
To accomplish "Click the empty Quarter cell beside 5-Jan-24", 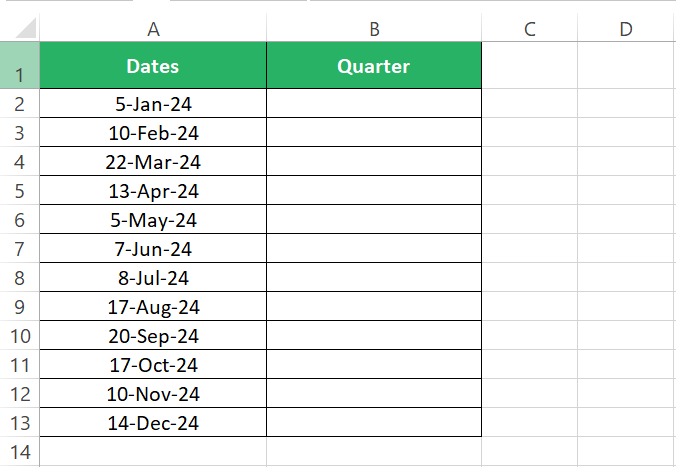I will coord(374,103).
